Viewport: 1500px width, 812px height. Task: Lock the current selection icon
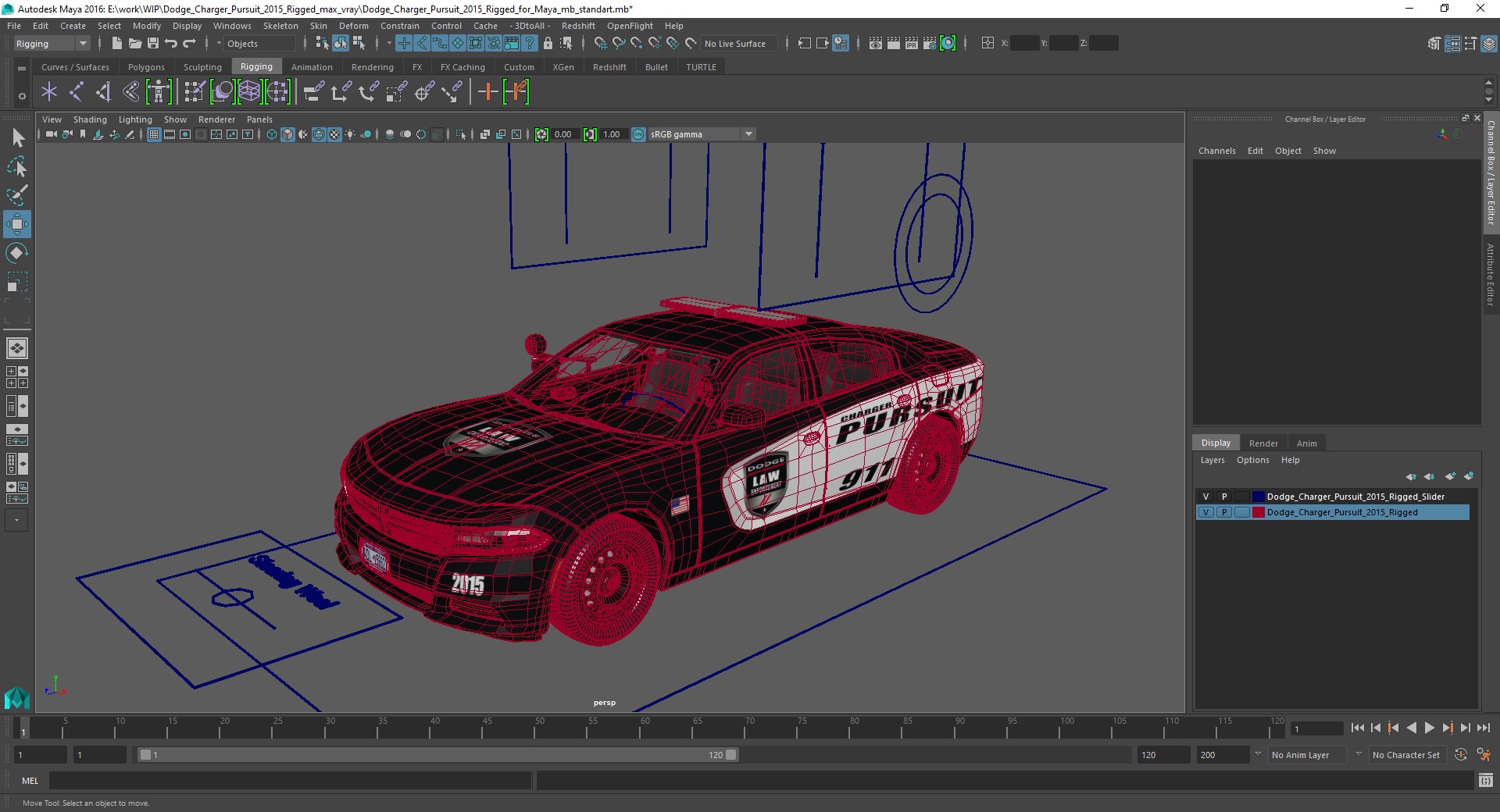tap(548, 44)
